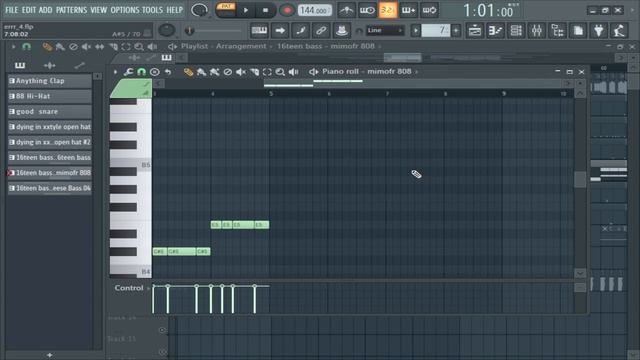Select the Piano roll Draw pencil tool
640x360 pixels.
188,72
